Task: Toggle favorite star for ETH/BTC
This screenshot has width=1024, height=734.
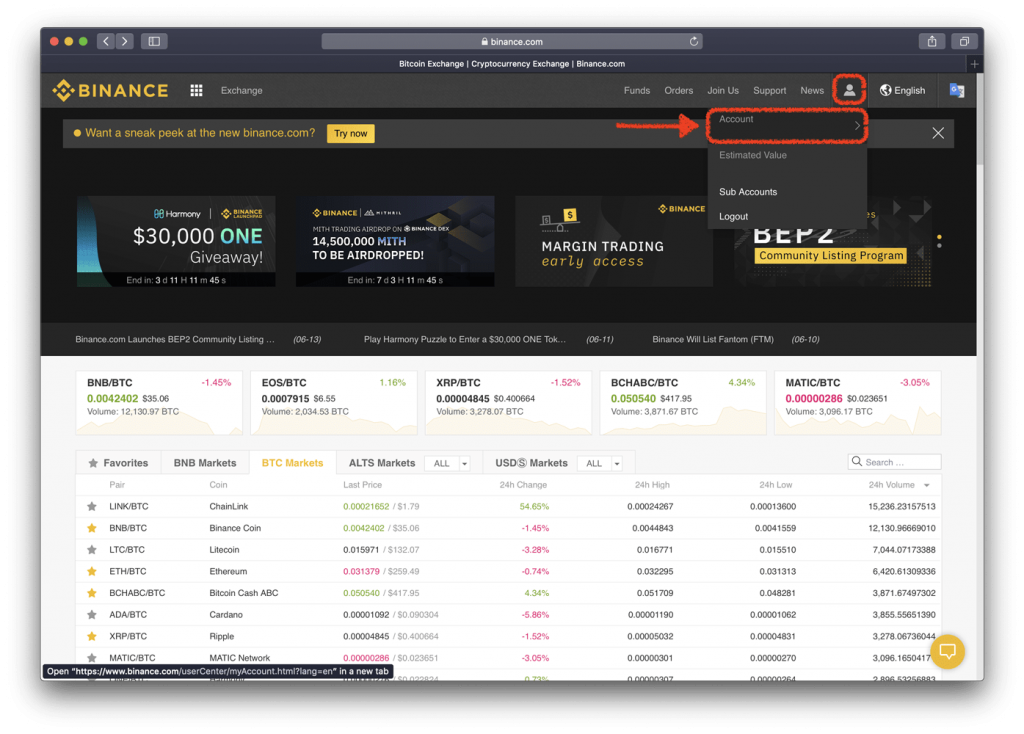Action: click(x=92, y=571)
